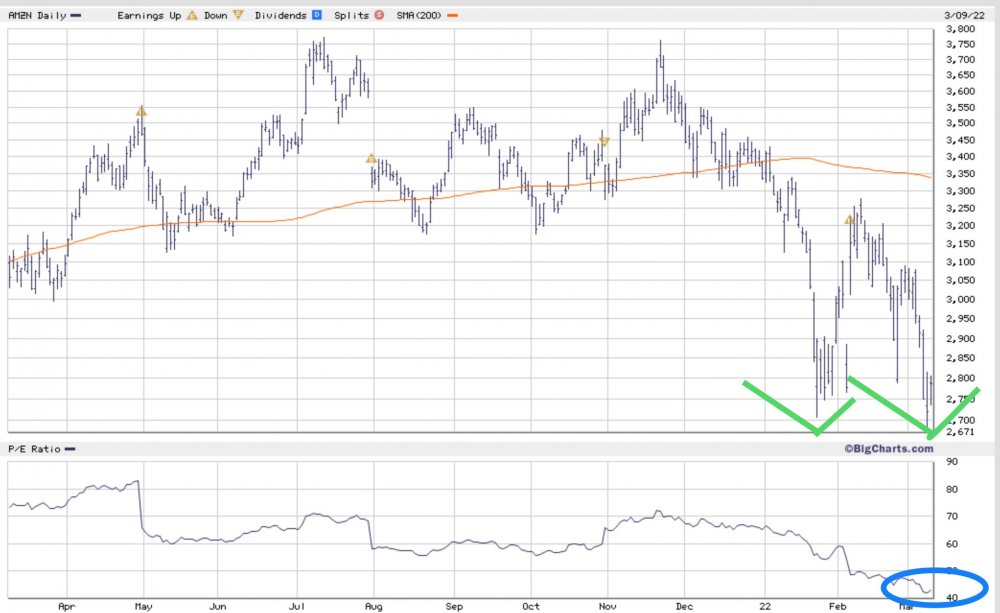
Task: Click the 3,750 price axis label
Action: 960,44
